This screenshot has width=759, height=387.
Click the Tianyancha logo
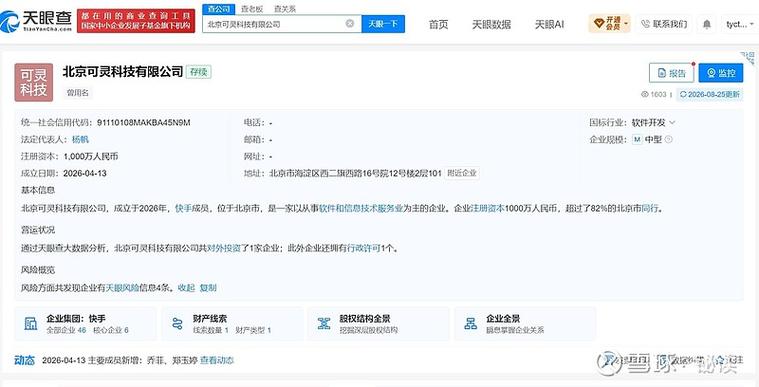36,21
